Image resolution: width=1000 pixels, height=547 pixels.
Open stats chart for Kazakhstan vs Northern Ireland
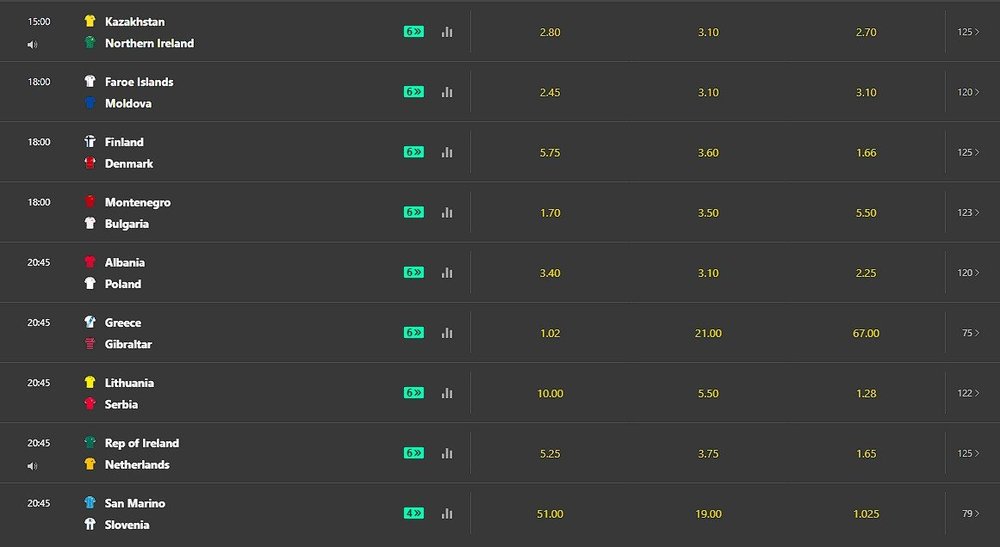(447, 32)
